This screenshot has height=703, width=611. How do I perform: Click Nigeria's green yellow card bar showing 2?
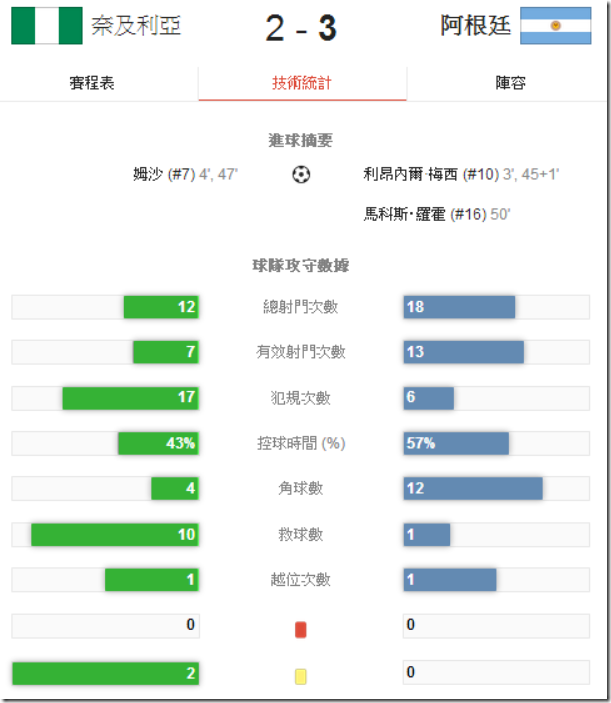[105, 674]
